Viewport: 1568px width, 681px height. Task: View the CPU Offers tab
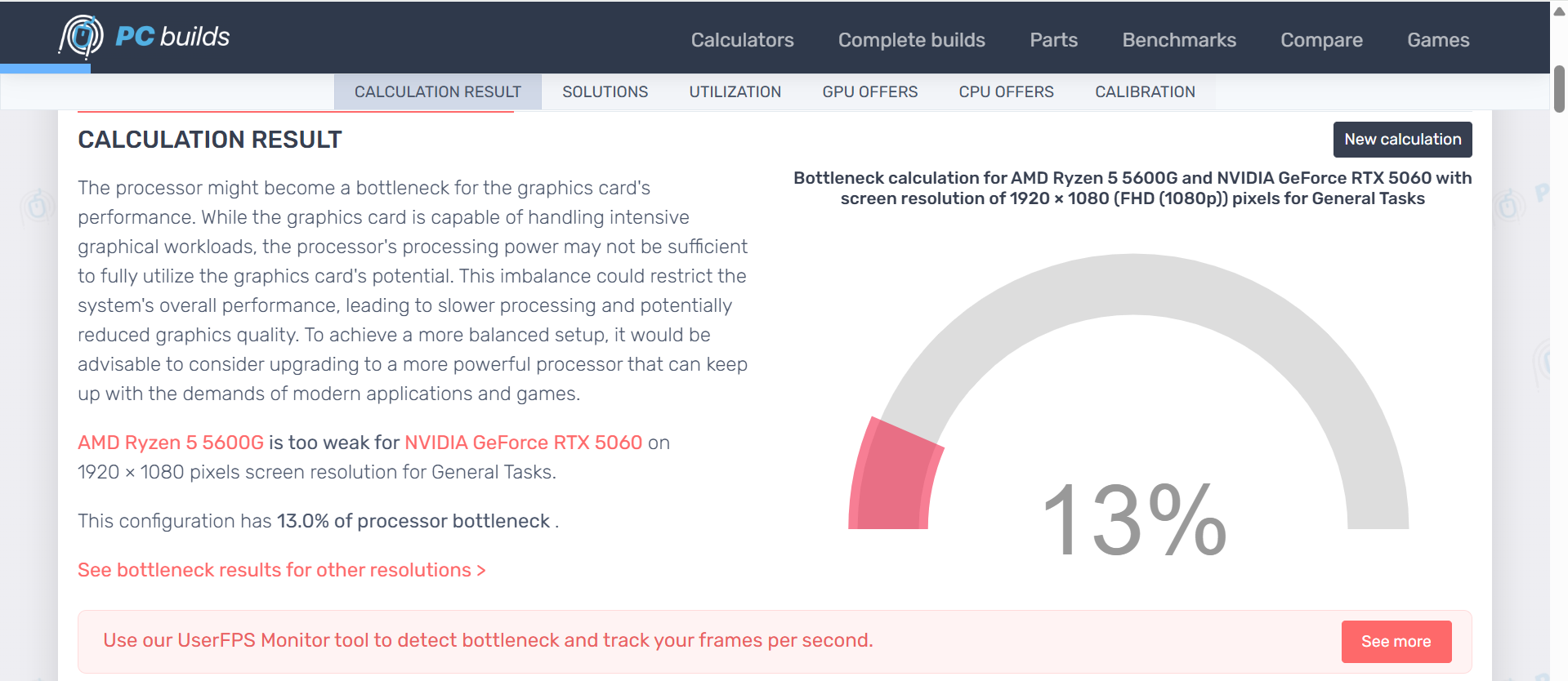pos(1006,92)
